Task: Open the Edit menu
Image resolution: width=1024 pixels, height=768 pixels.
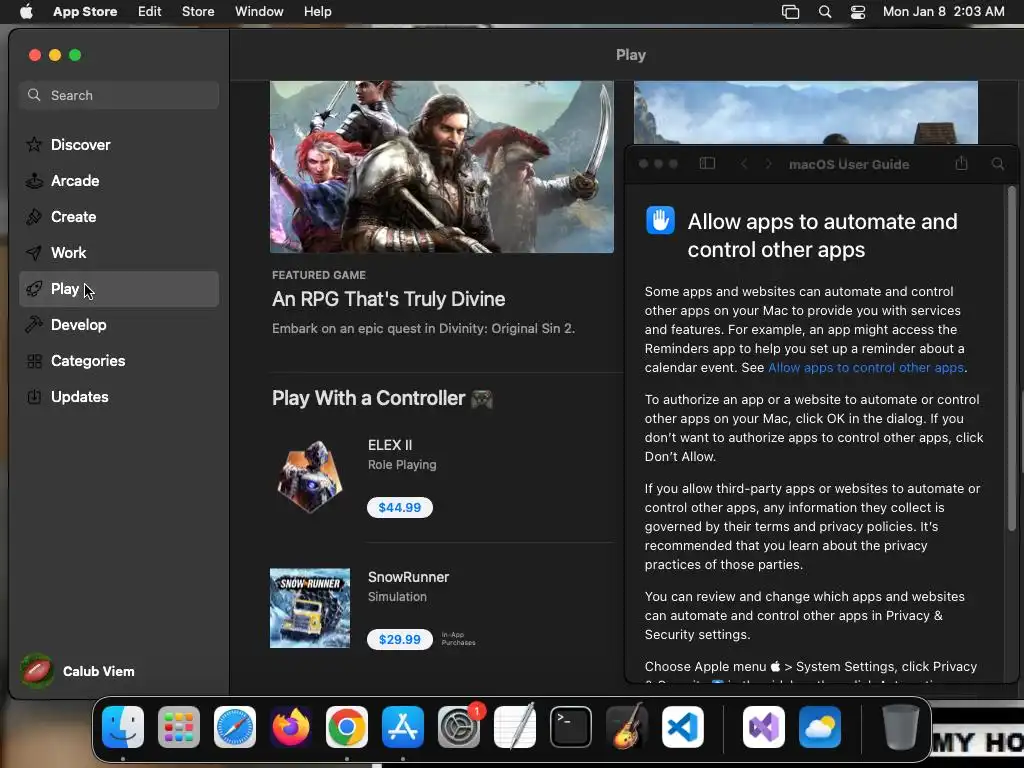Action: click(x=150, y=12)
